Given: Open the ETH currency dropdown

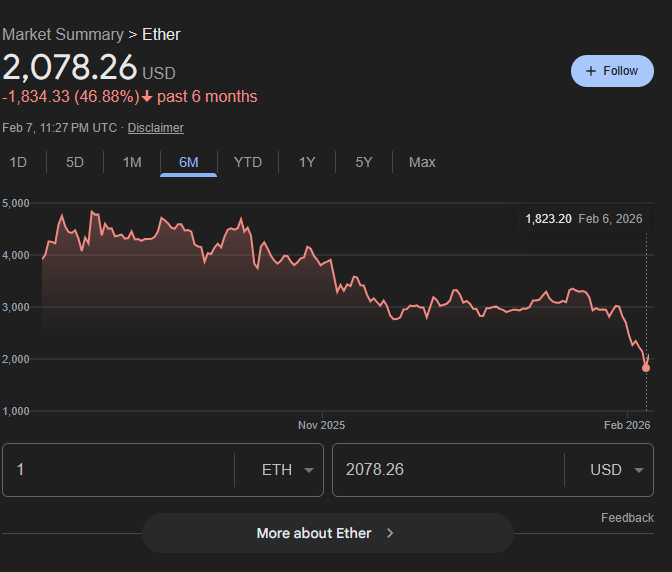Looking at the screenshot, I should pos(288,470).
